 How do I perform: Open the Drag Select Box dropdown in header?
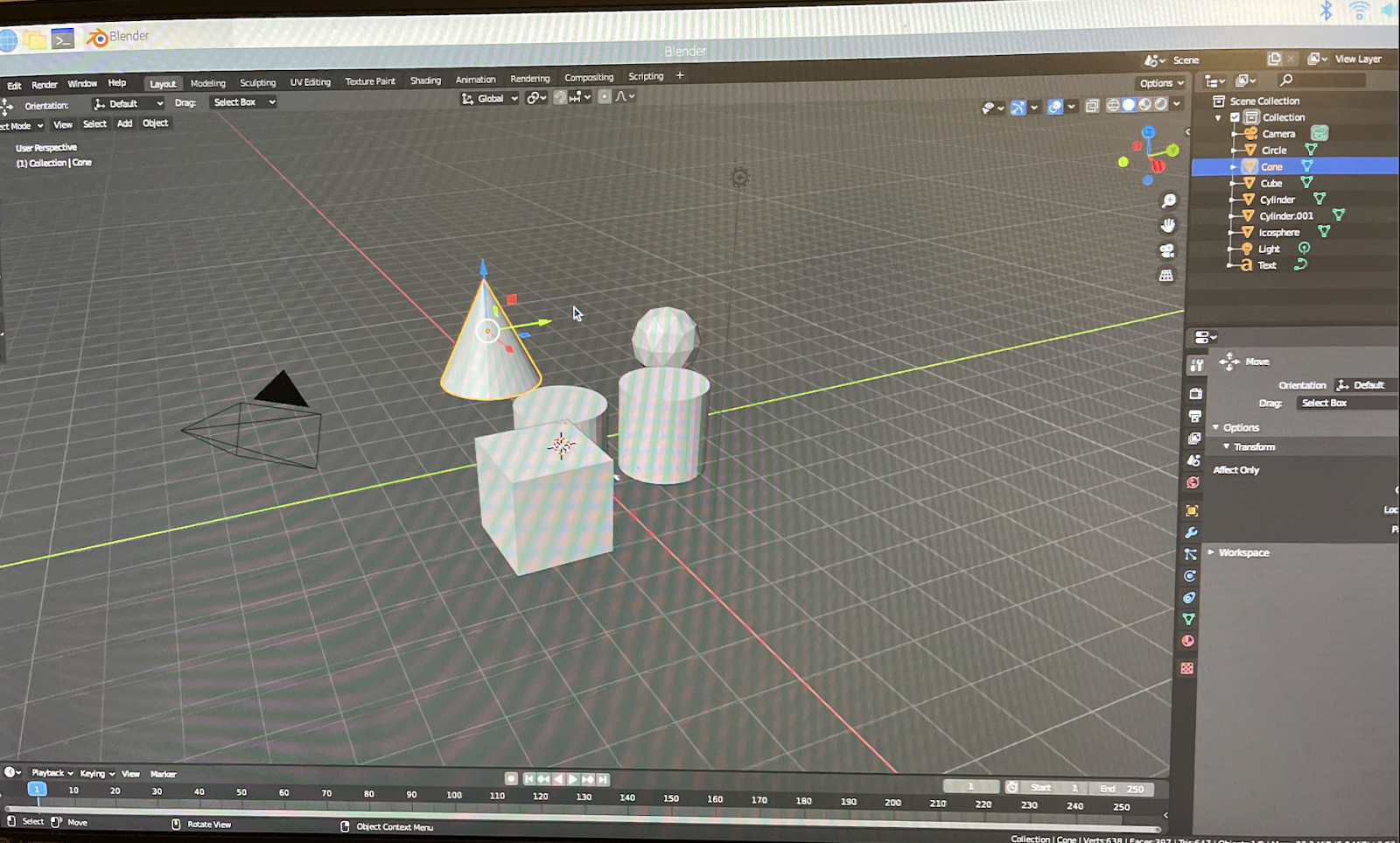244,102
